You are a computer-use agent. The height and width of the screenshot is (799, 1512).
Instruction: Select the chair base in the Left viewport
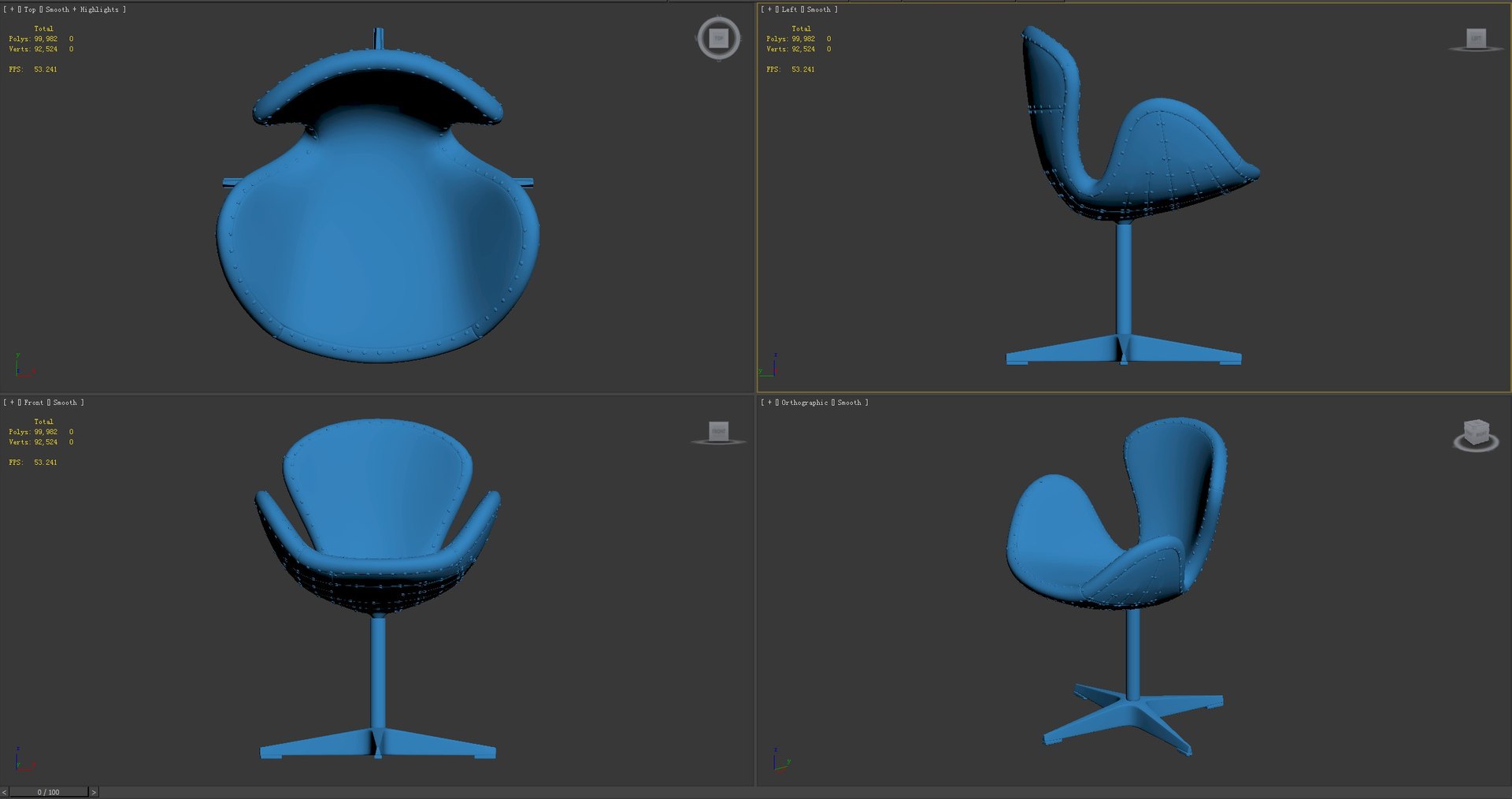click(x=1124, y=351)
